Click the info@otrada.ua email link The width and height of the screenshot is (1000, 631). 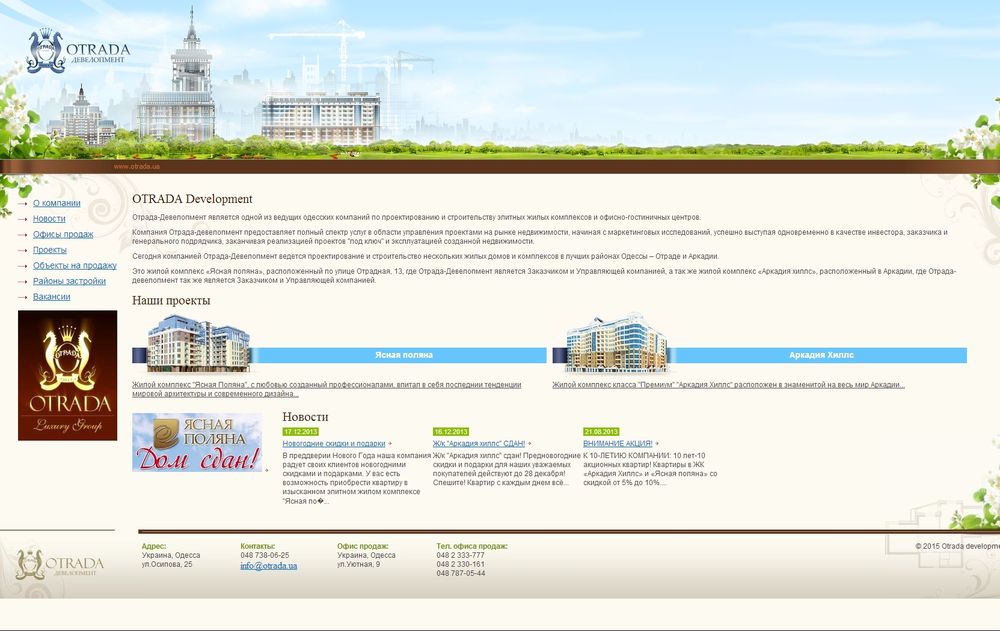[x=268, y=565]
